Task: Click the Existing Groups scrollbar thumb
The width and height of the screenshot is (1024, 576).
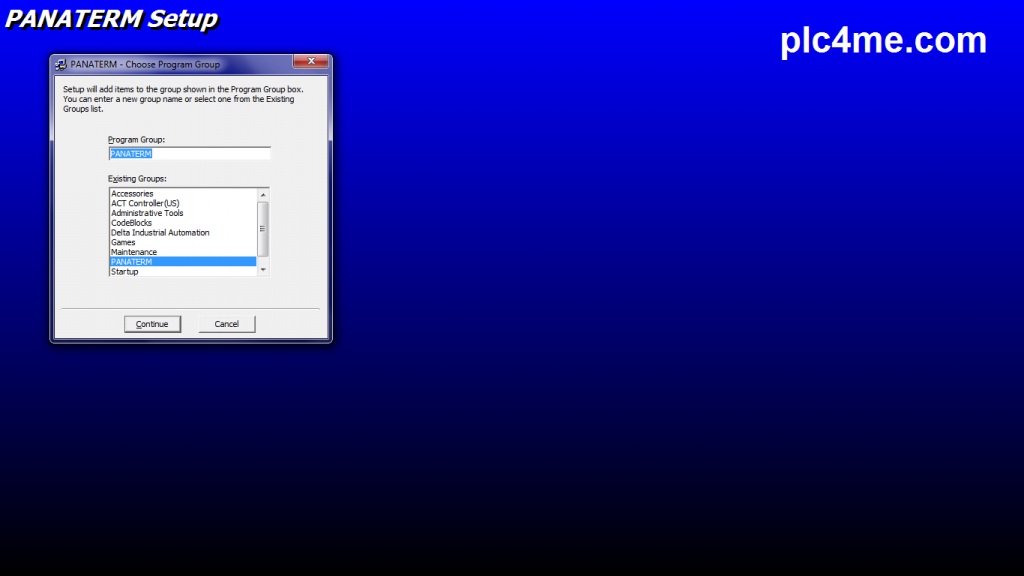Action: click(264, 228)
